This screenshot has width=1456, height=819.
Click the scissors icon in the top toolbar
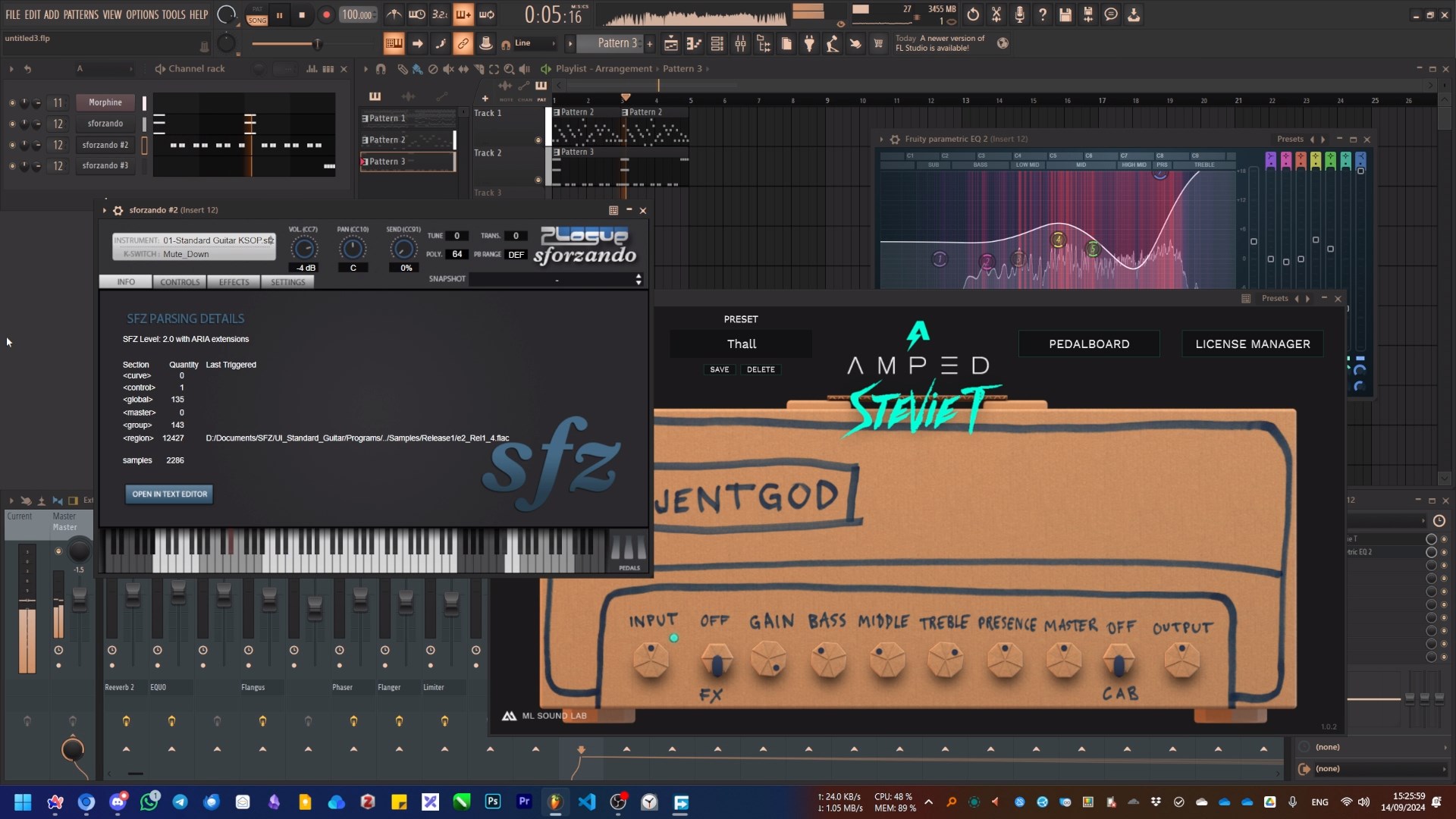pyautogui.click(x=996, y=14)
